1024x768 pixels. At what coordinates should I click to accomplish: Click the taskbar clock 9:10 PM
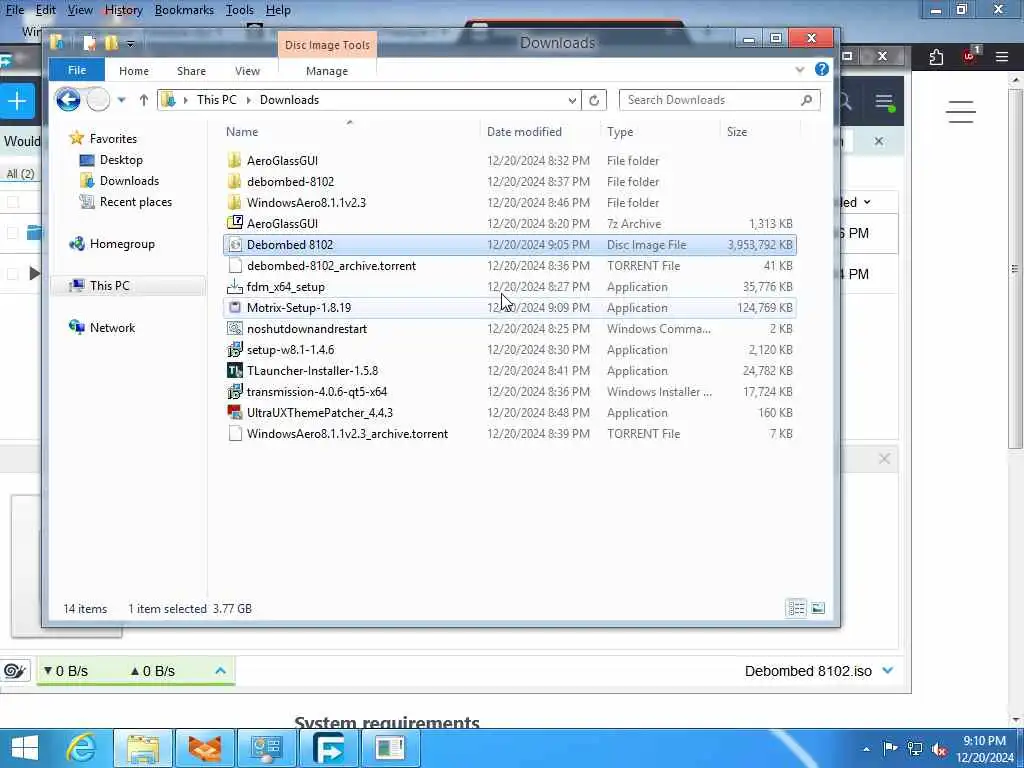[984, 741]
